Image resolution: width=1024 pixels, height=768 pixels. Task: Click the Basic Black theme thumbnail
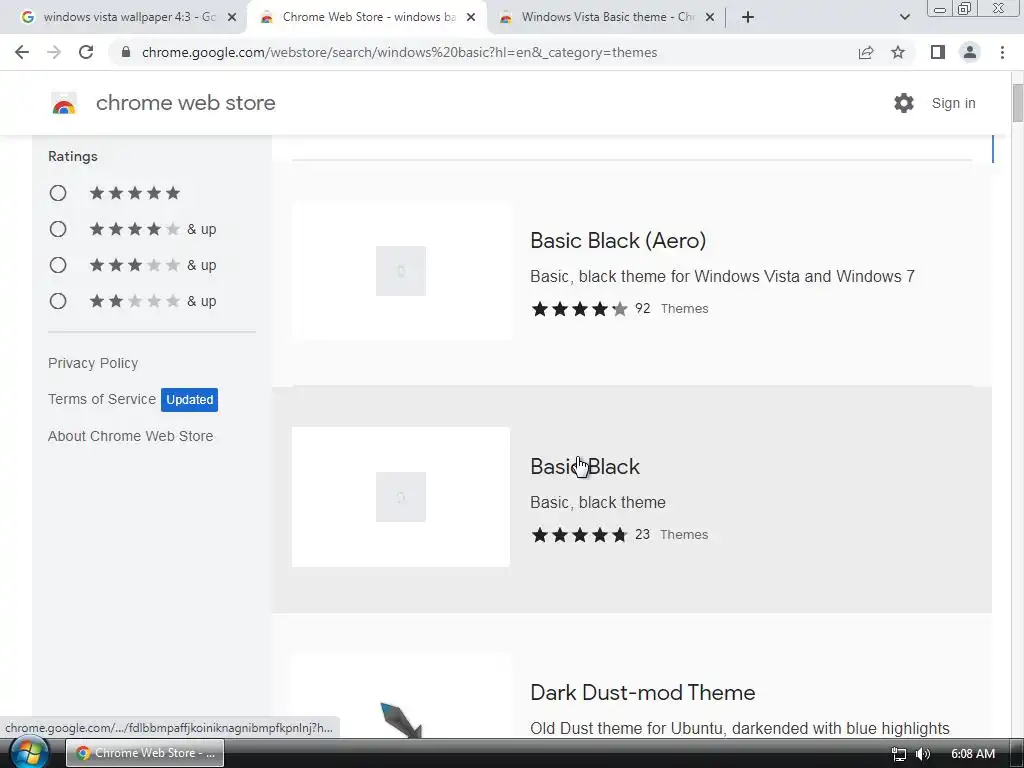click(x=400, y=497)
